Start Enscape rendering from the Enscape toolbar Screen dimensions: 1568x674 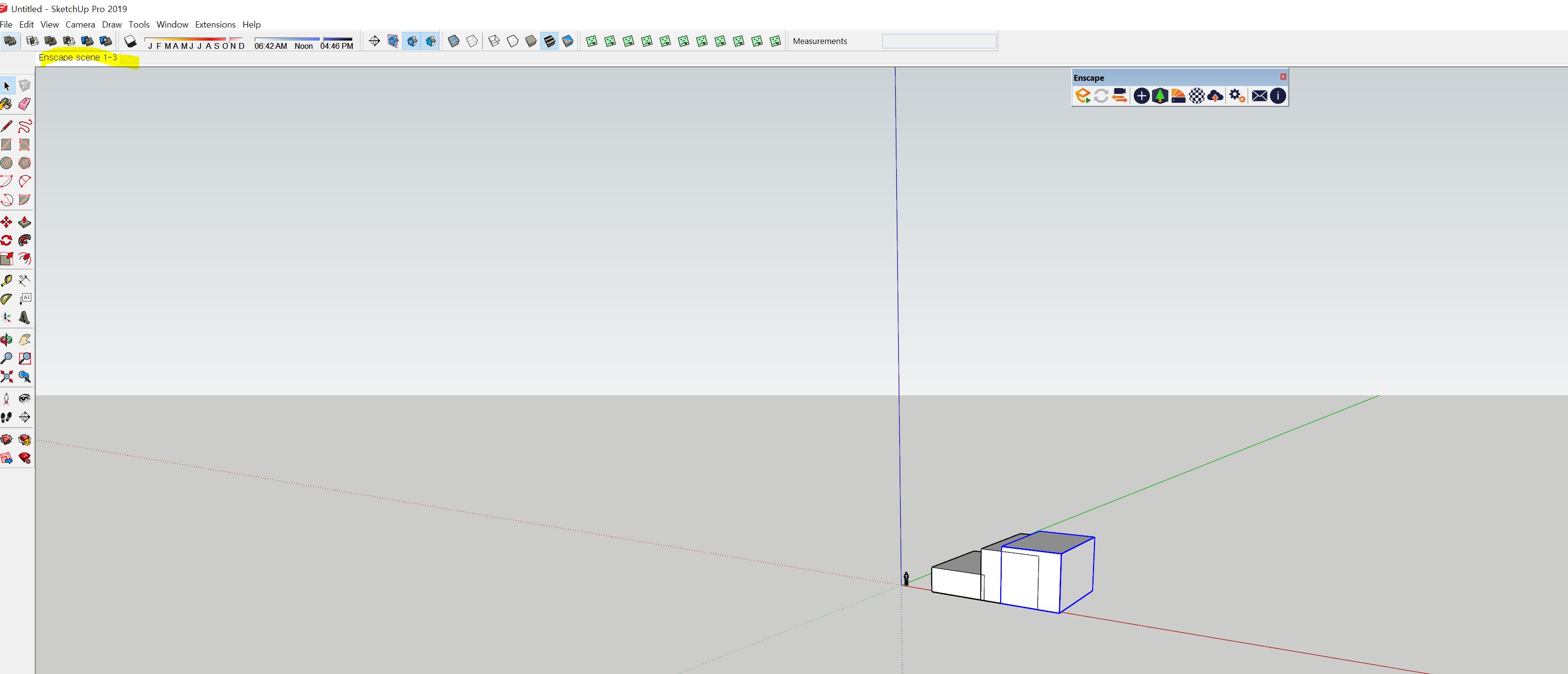click(x=1082, y=96)
